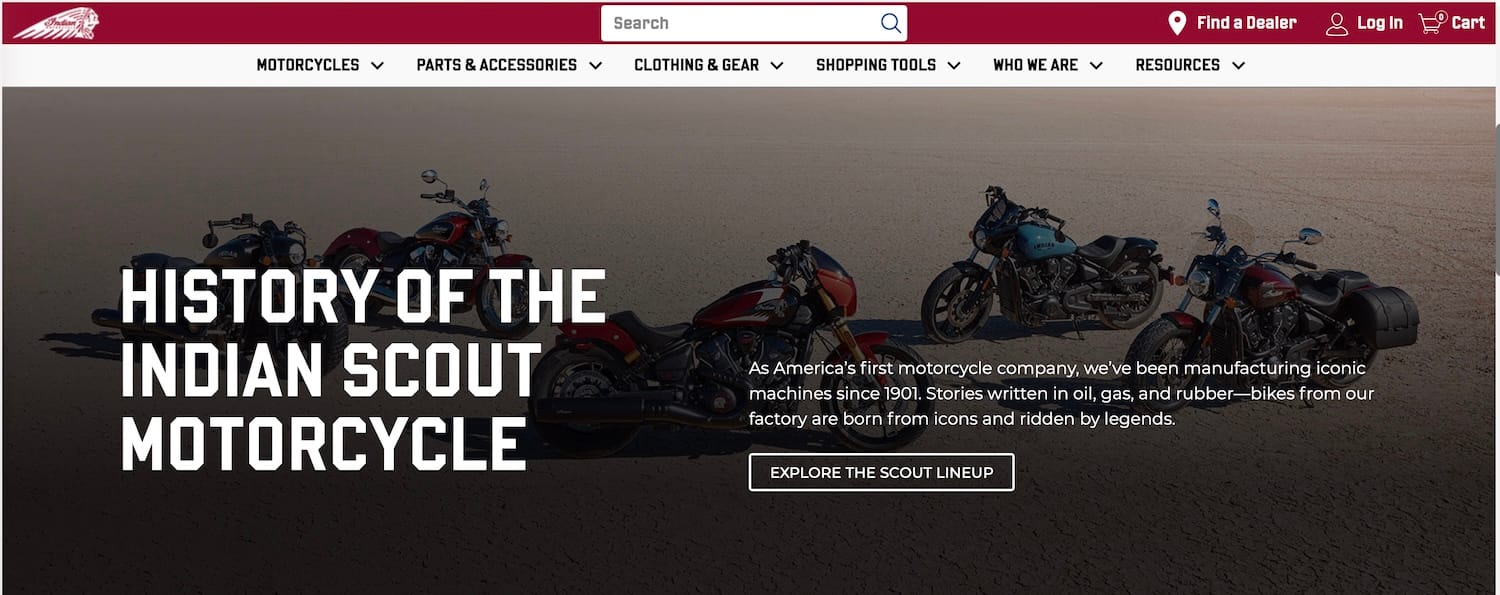Open the Resources menu

pos(1190,65)
